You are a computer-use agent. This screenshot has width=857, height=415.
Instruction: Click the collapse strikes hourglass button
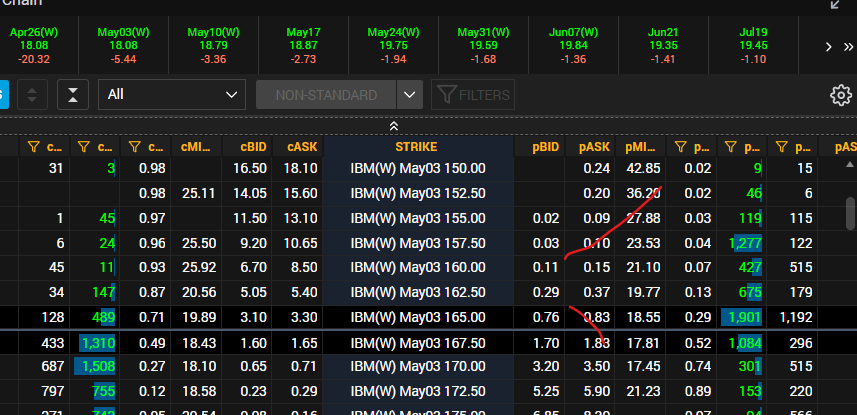(73, 95)
